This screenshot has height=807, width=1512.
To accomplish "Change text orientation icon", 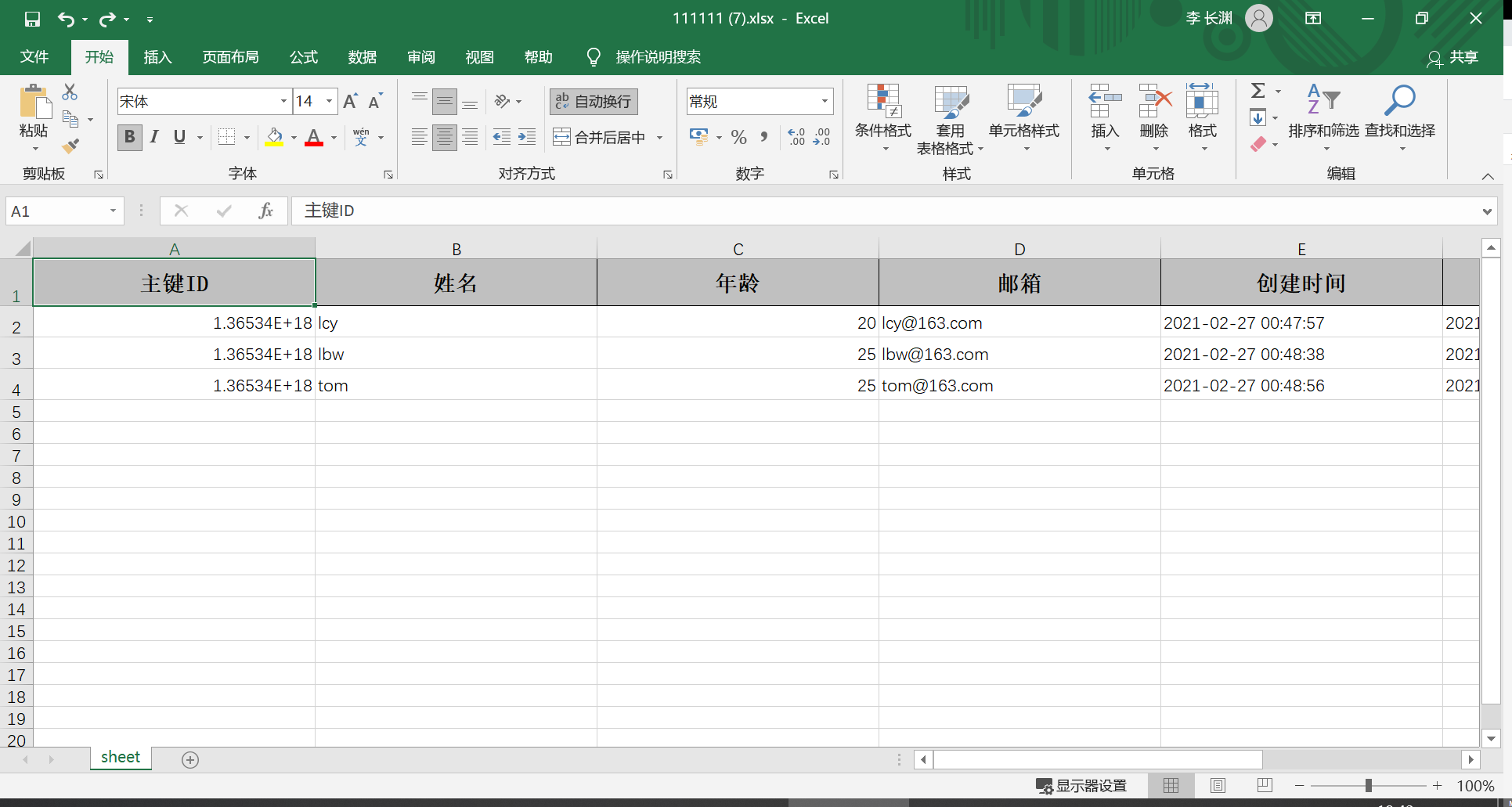I will coord(503,101).
